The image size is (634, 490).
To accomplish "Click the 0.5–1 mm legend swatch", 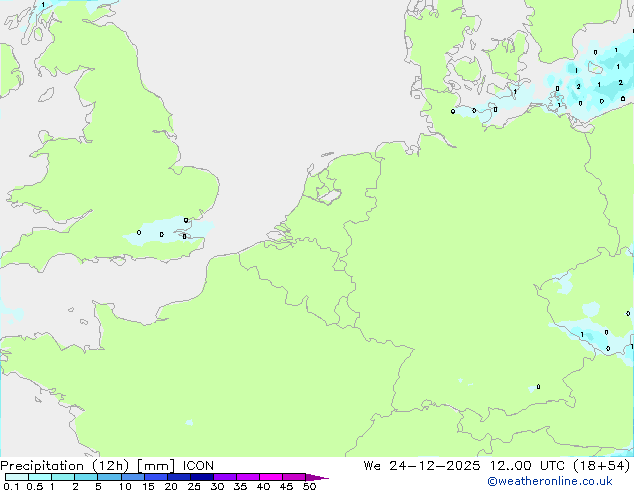I will pyautogui.click(x=40, y=477).
